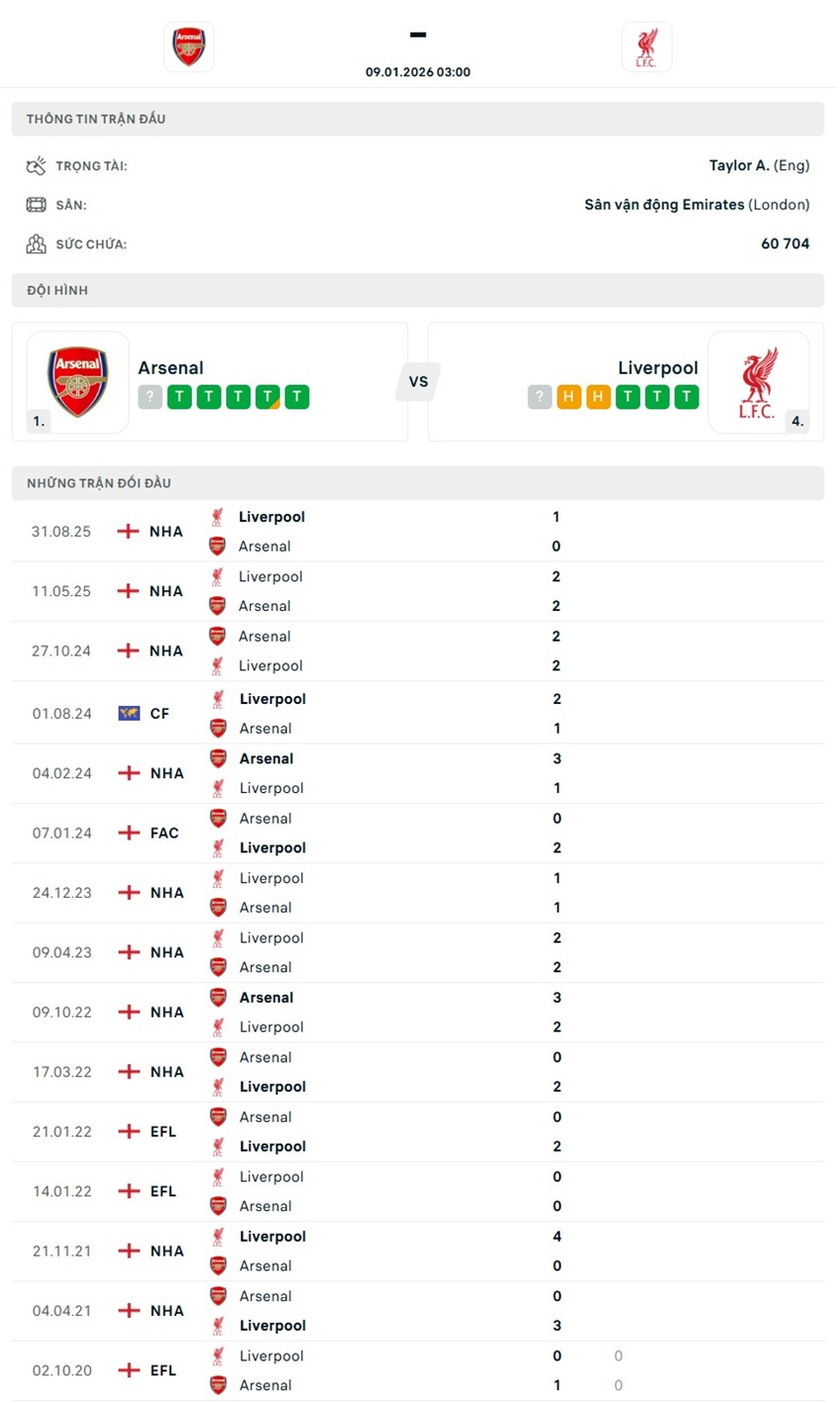Image resolution: width=840 pixels, height=1403 pixels.
Task: Open the Arsenal team name heading
Action: [x=171, y=368]
